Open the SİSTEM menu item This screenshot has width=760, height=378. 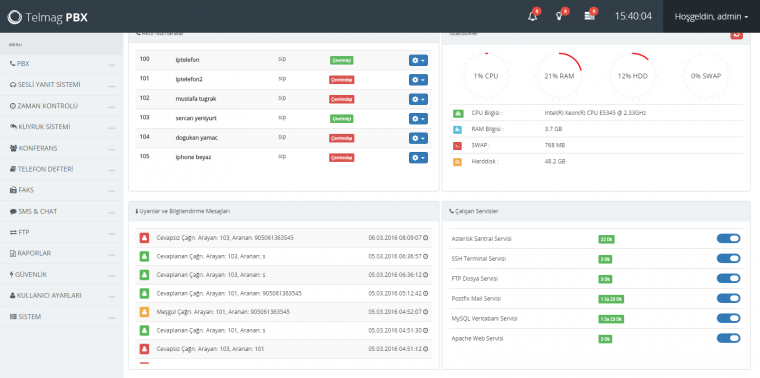coord(62,317)
